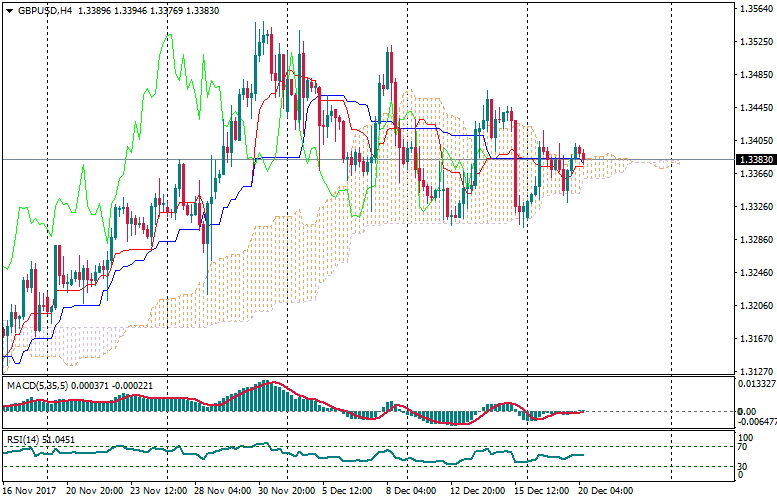Select the 16 Nov 2017 date label
Screen dimensions: 777x502
coord(29,492)
